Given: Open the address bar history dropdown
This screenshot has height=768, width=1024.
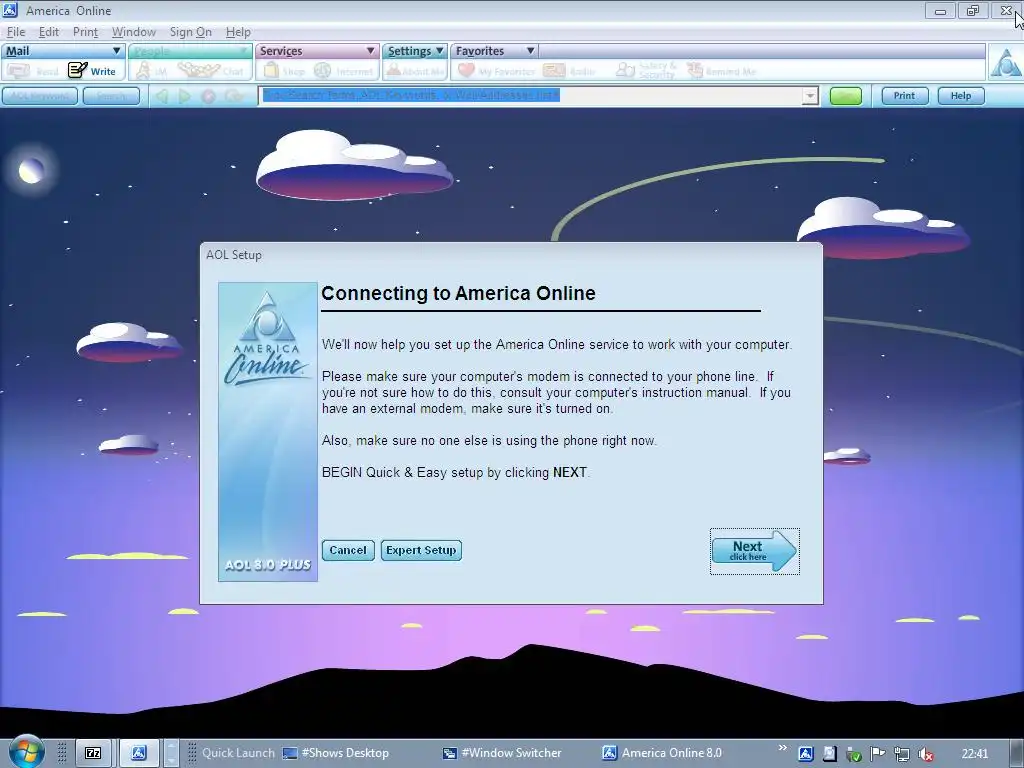Looking at the screenshot, I should (x=810, y=96).
